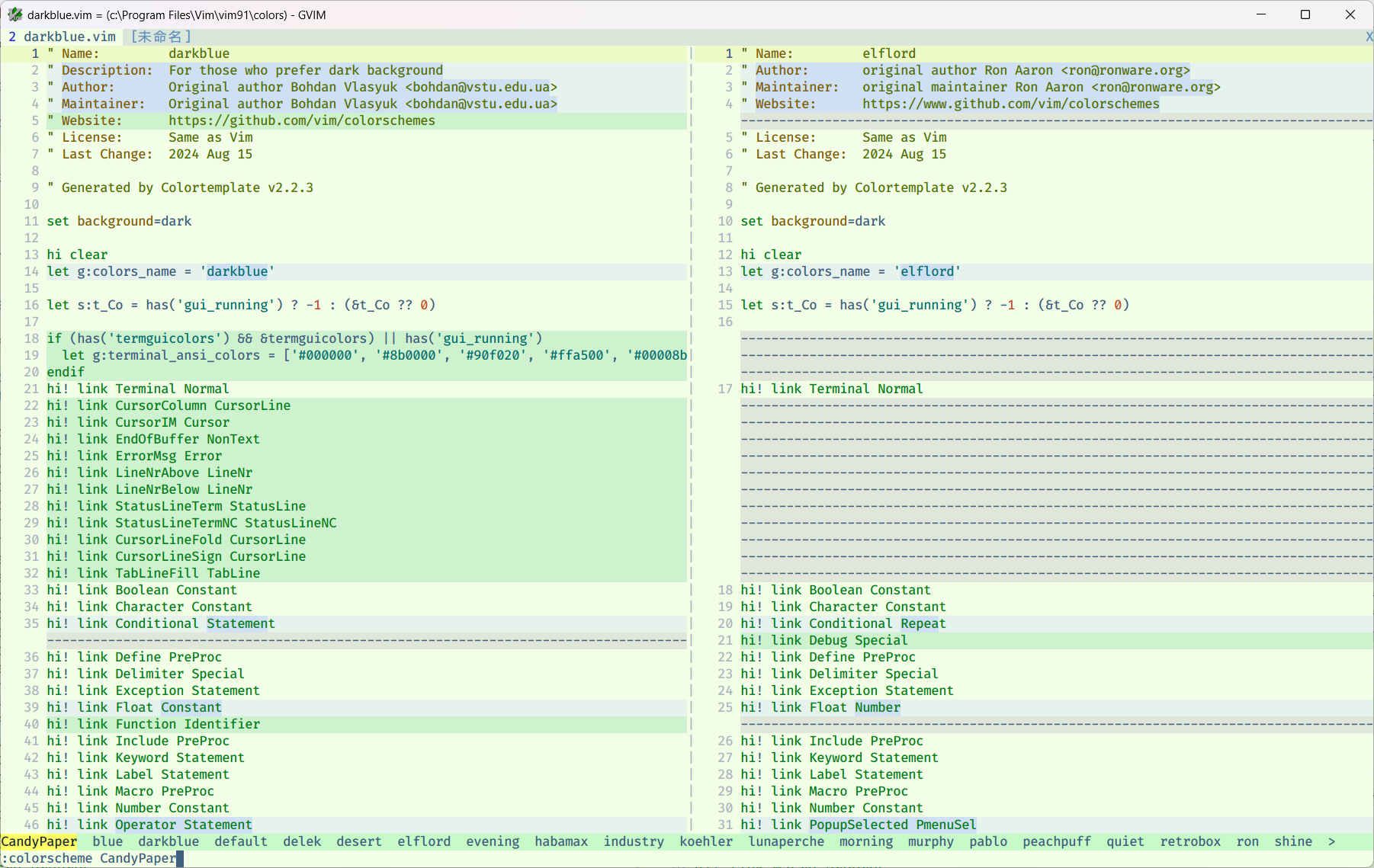Choose default in the completion menu
1374x868 pixels.
241,841
